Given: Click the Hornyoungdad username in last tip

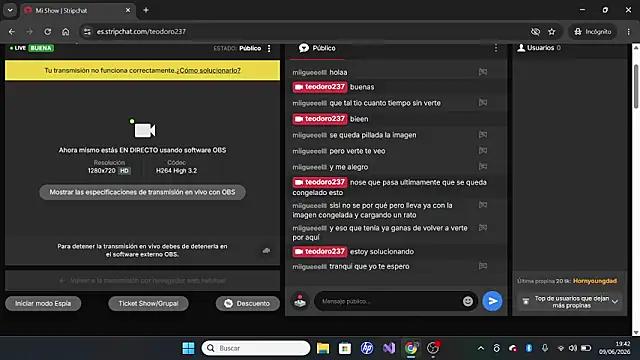Looking at the screenshot, I should (x=595, y=281).
